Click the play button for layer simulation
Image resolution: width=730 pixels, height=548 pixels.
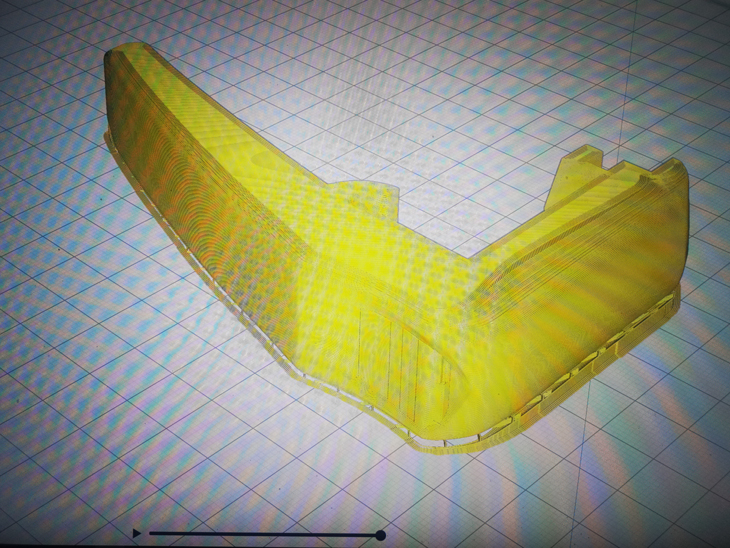tap(136, 533)
